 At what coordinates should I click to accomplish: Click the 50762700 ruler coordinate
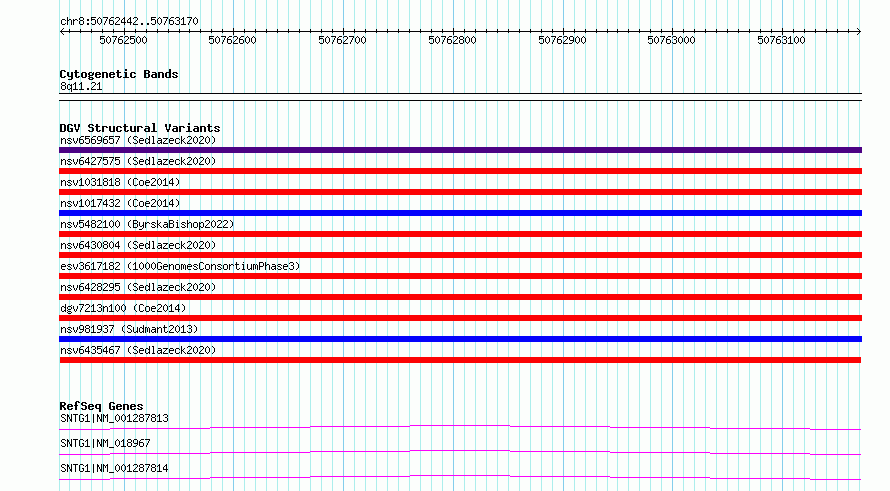342,40
